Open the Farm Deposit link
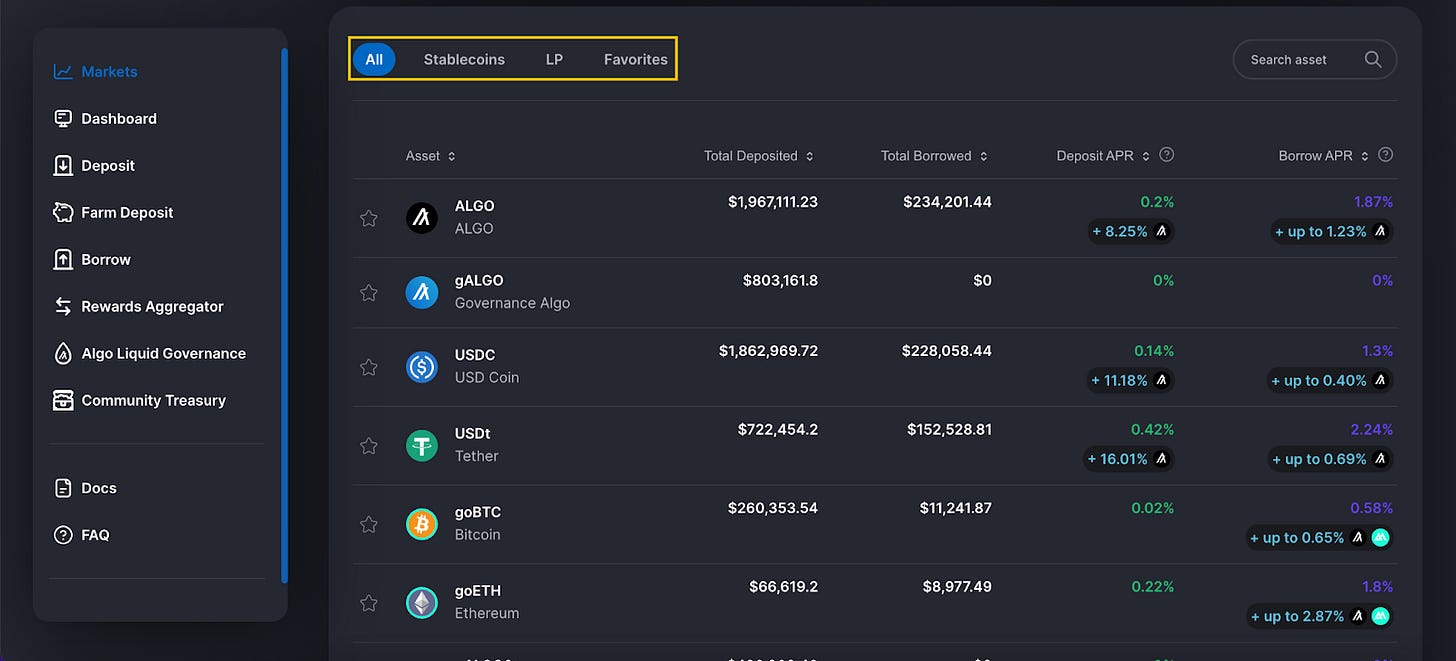This screenshot has height=661, width=1456. [x=127, y=213]
